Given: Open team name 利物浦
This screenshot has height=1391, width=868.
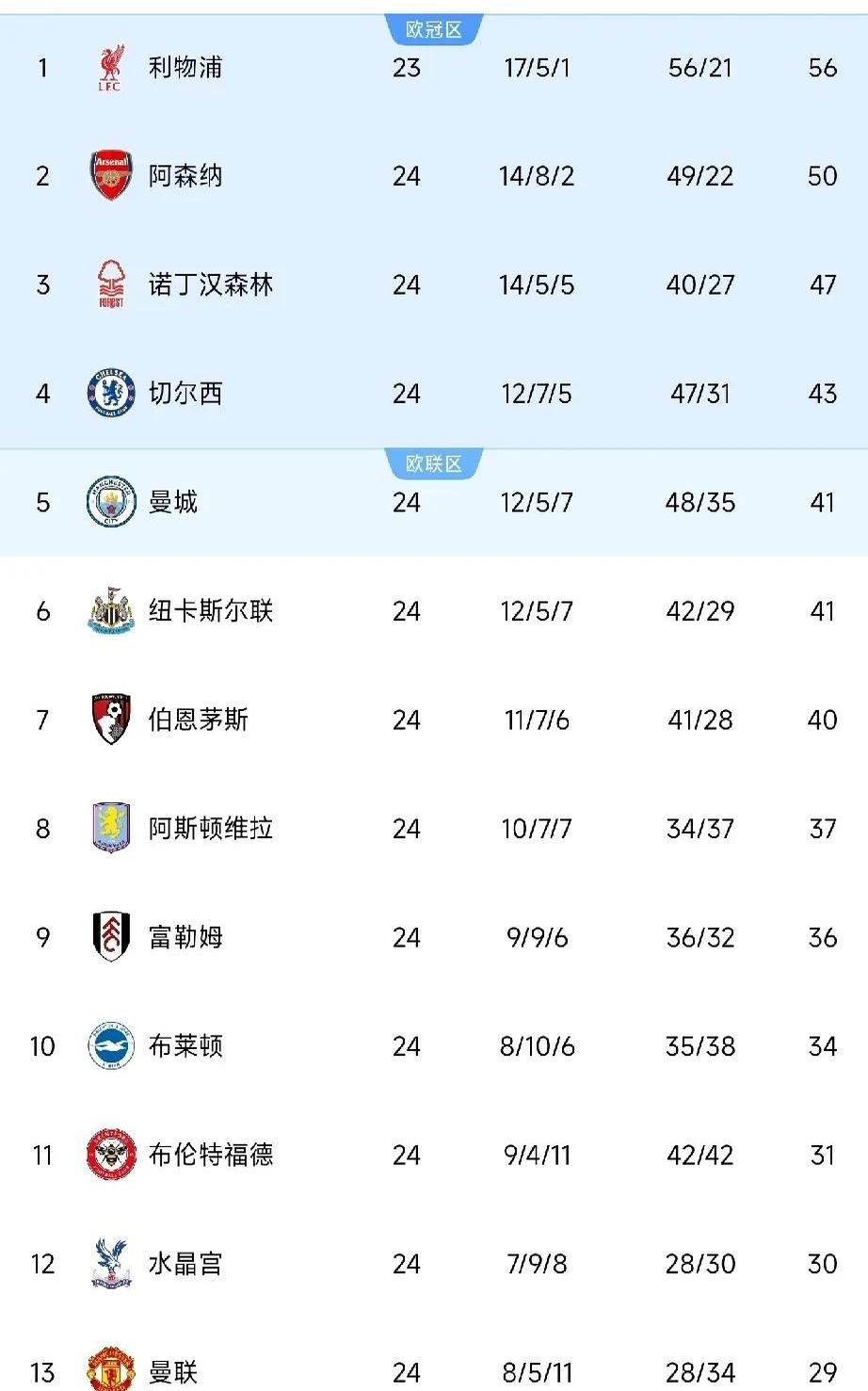Looking at the screenshot, I should tap(185, 68).
